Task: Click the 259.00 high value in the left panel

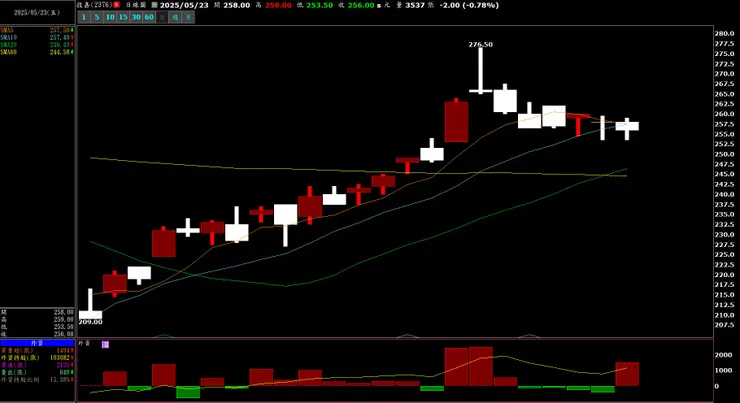Action: pos(63,319)
